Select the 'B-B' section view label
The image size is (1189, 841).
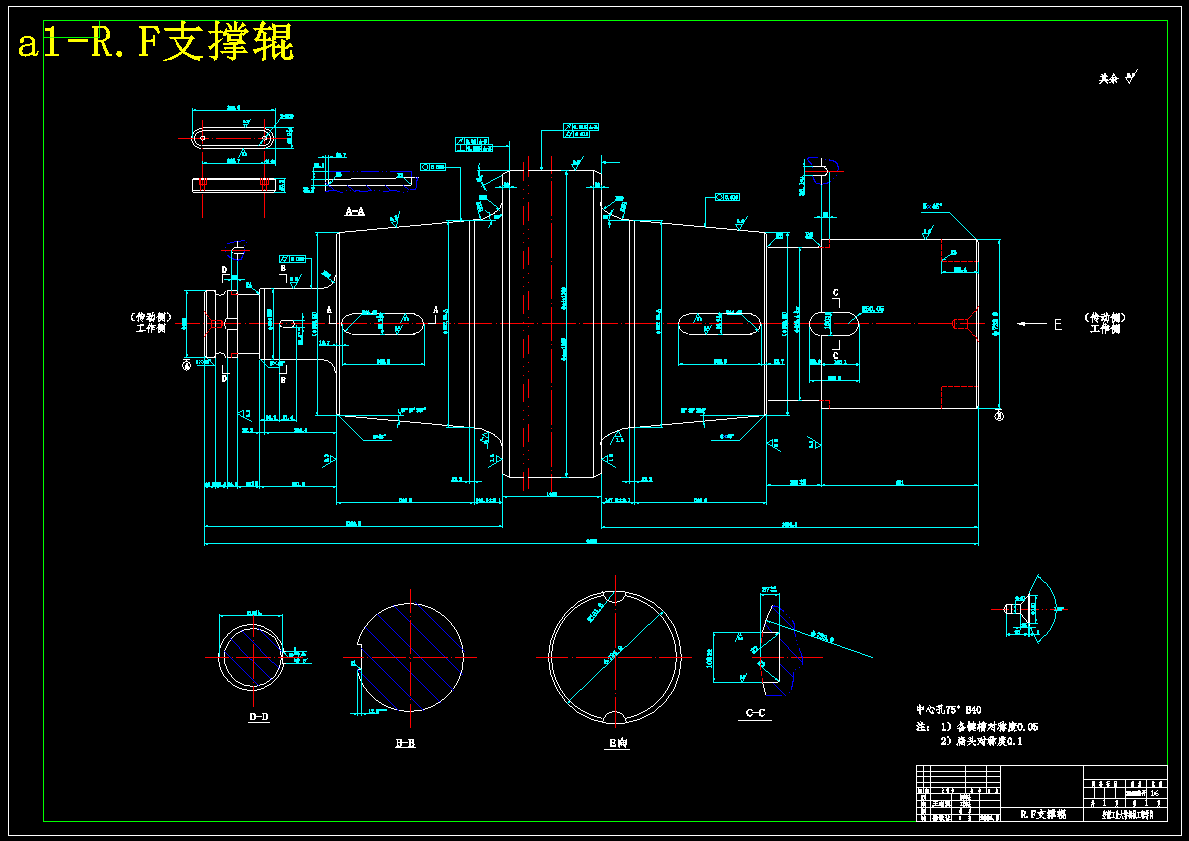405,743
